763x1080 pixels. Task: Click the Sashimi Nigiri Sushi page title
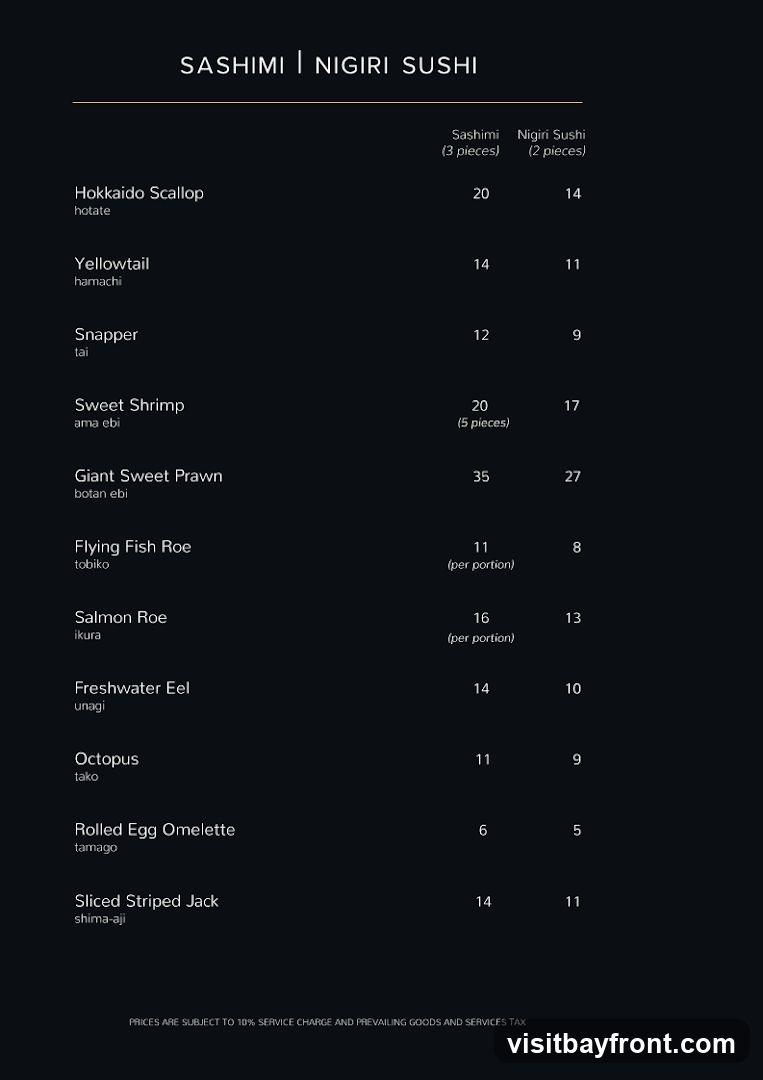tap(328, 65)
